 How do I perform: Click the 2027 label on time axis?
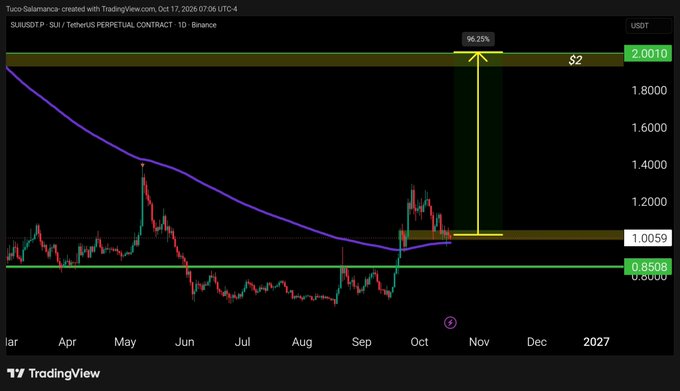coord(596,342)
